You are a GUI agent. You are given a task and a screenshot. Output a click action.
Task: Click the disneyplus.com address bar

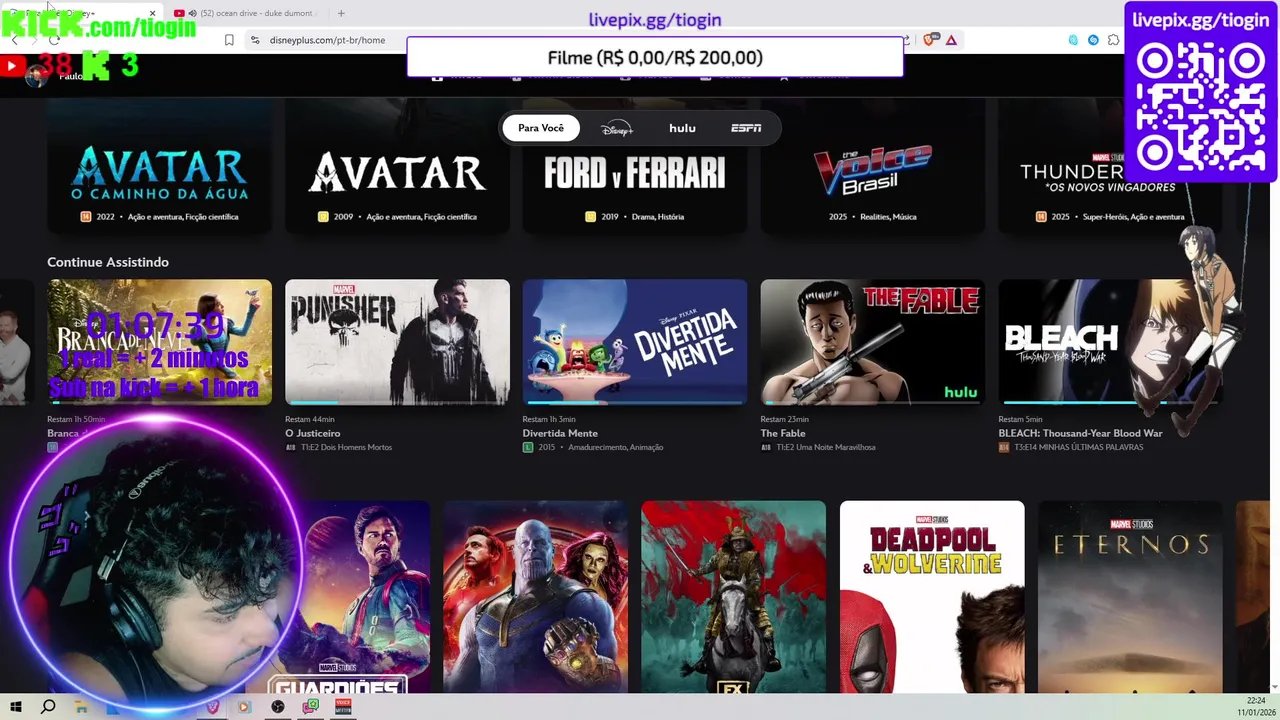pos(327,40)
